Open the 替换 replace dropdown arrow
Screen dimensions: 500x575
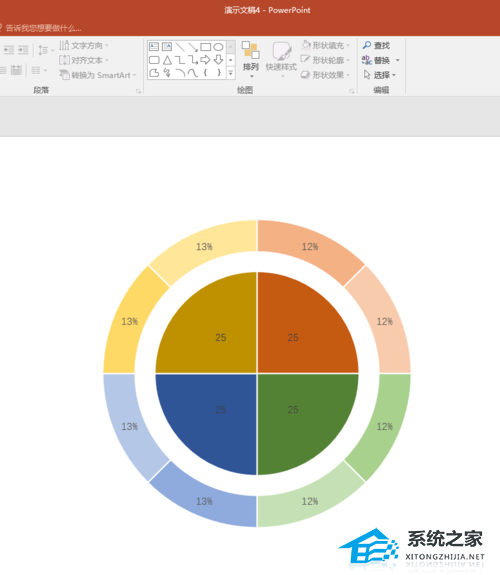point(398,60)
